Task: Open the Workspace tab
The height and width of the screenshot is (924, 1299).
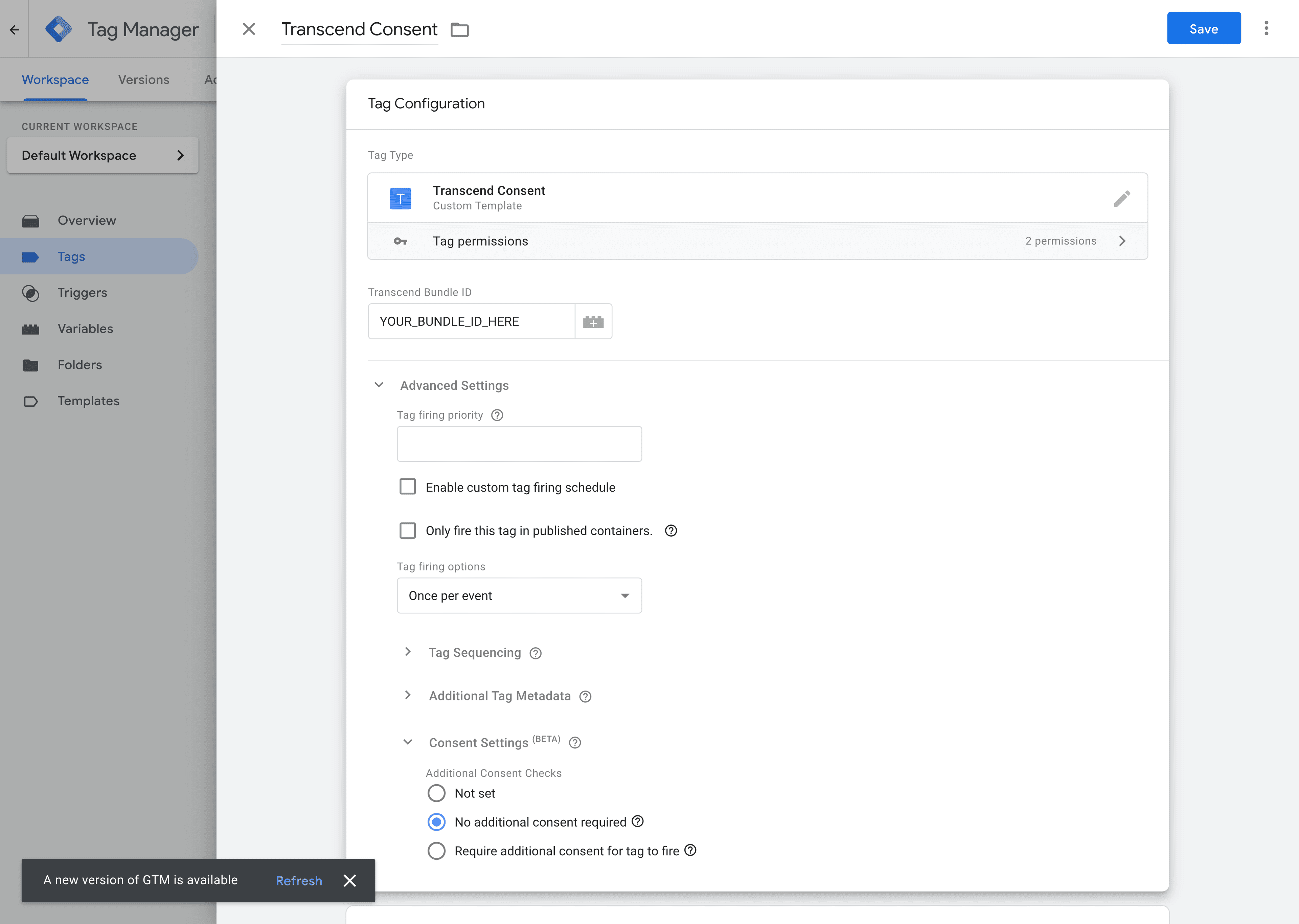Action: click(54, 80)
